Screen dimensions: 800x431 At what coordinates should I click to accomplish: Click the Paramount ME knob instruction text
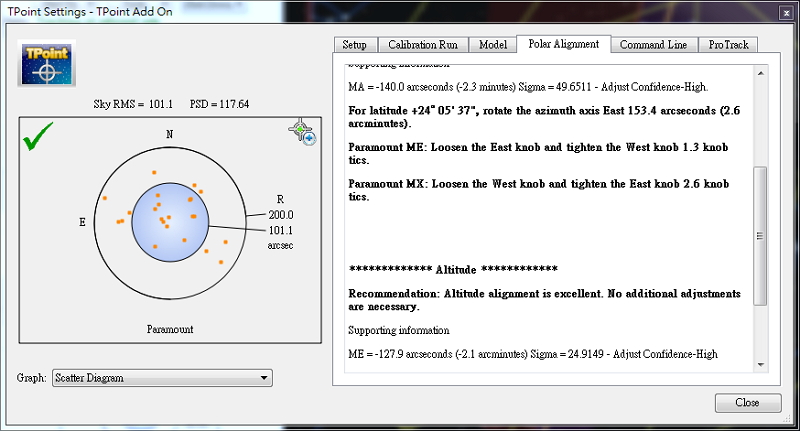[538, 154]
